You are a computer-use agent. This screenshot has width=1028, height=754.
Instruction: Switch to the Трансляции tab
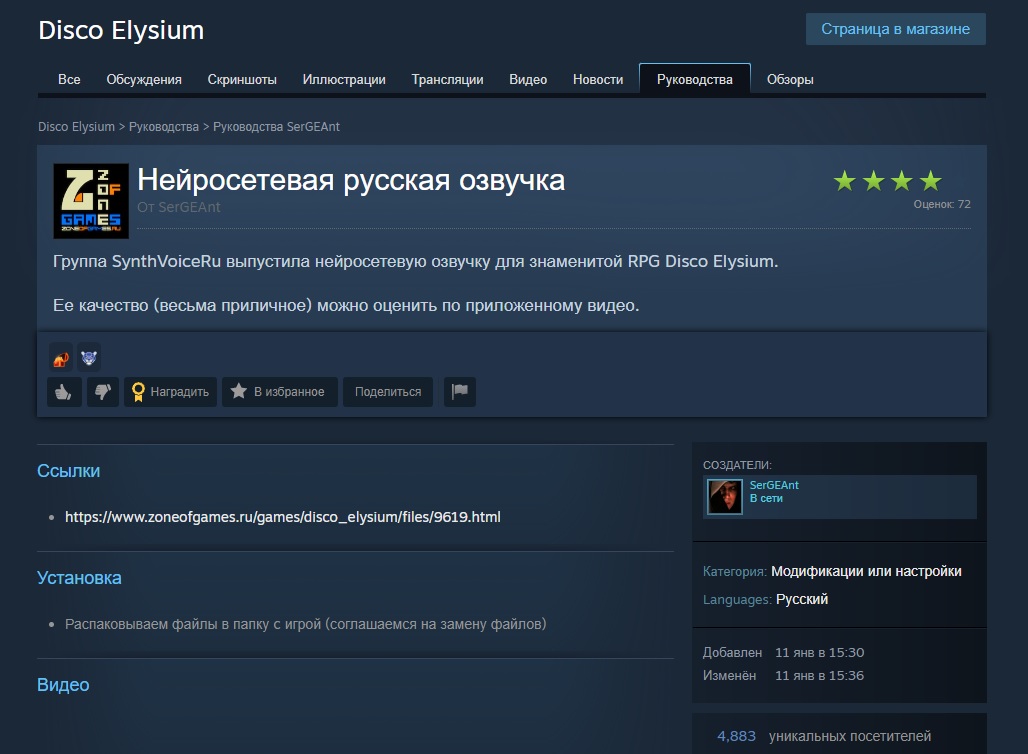(x=447, y=79)
